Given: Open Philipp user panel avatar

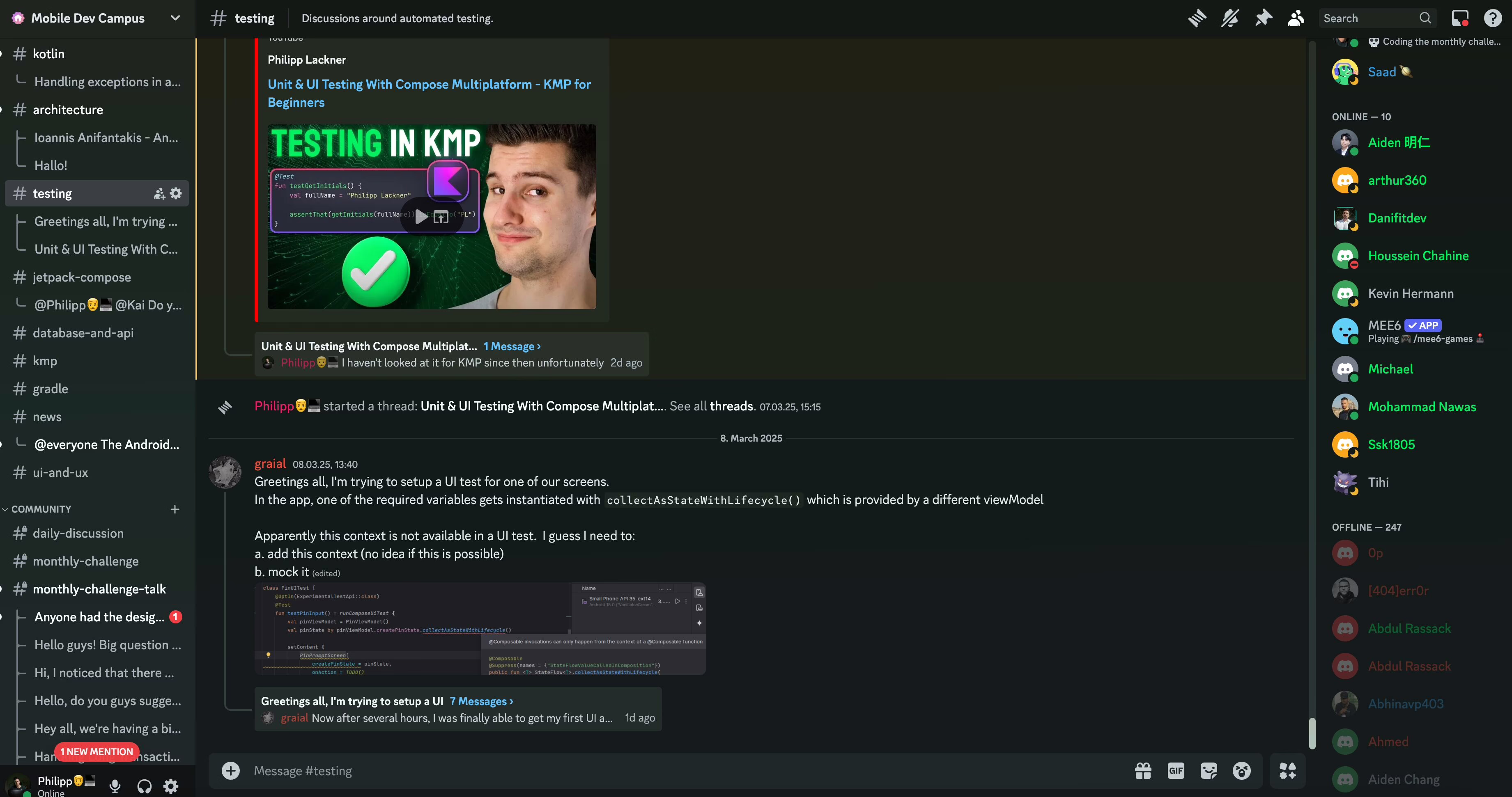Looking at the screenshot, I should 18,785.
